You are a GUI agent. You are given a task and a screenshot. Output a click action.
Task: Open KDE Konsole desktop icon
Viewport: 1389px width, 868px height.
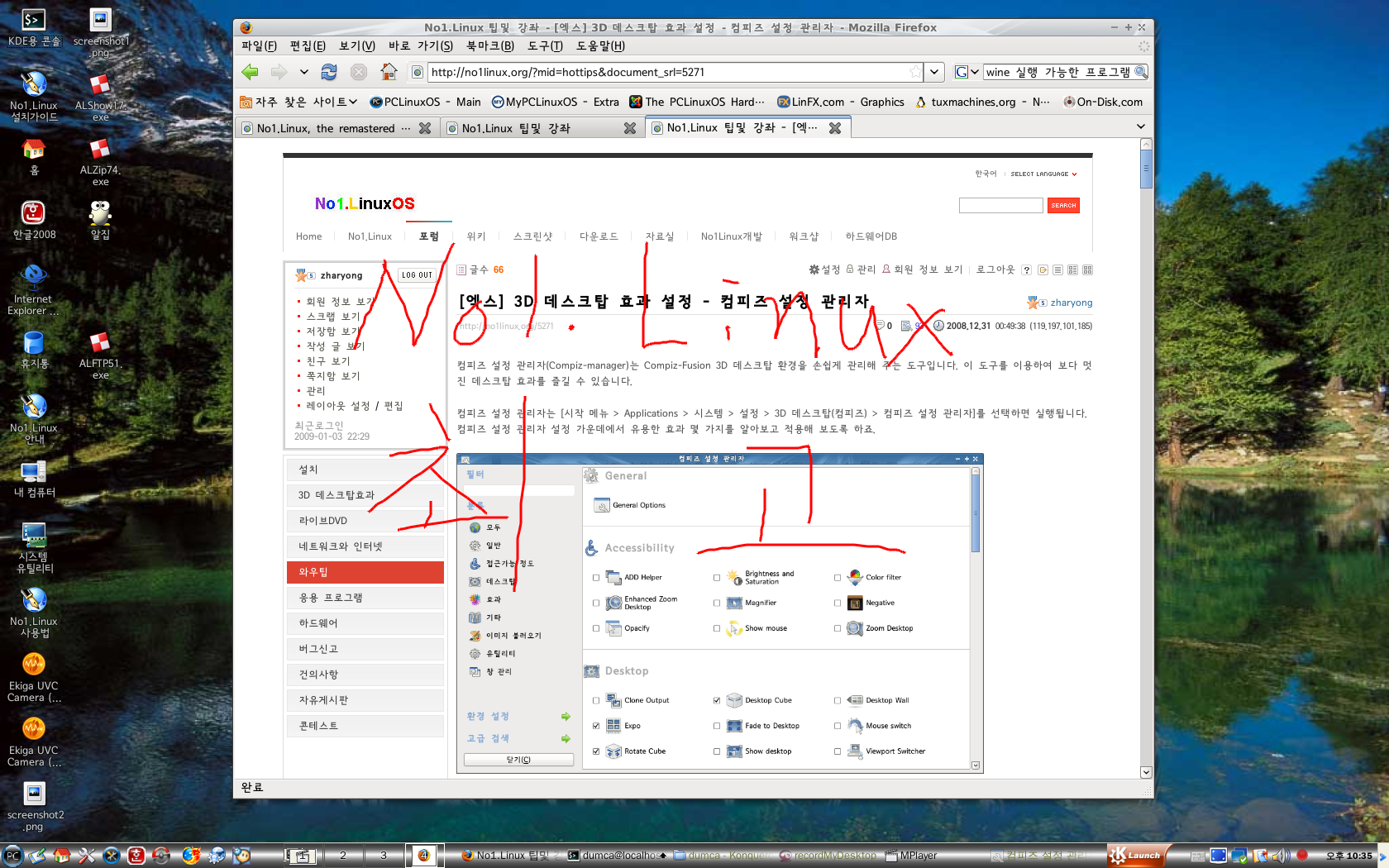(x=34, y=26)
